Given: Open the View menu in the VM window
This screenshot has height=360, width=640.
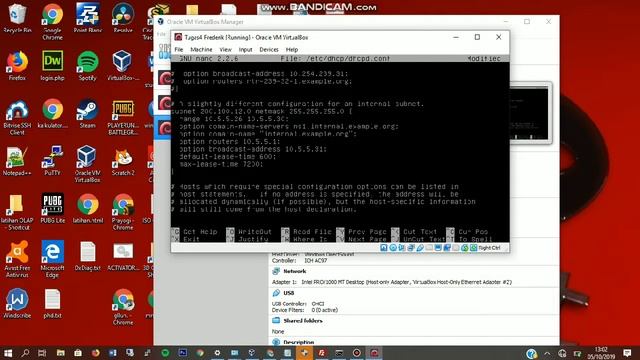Looking at the screenshot, I should coord(225,49).
